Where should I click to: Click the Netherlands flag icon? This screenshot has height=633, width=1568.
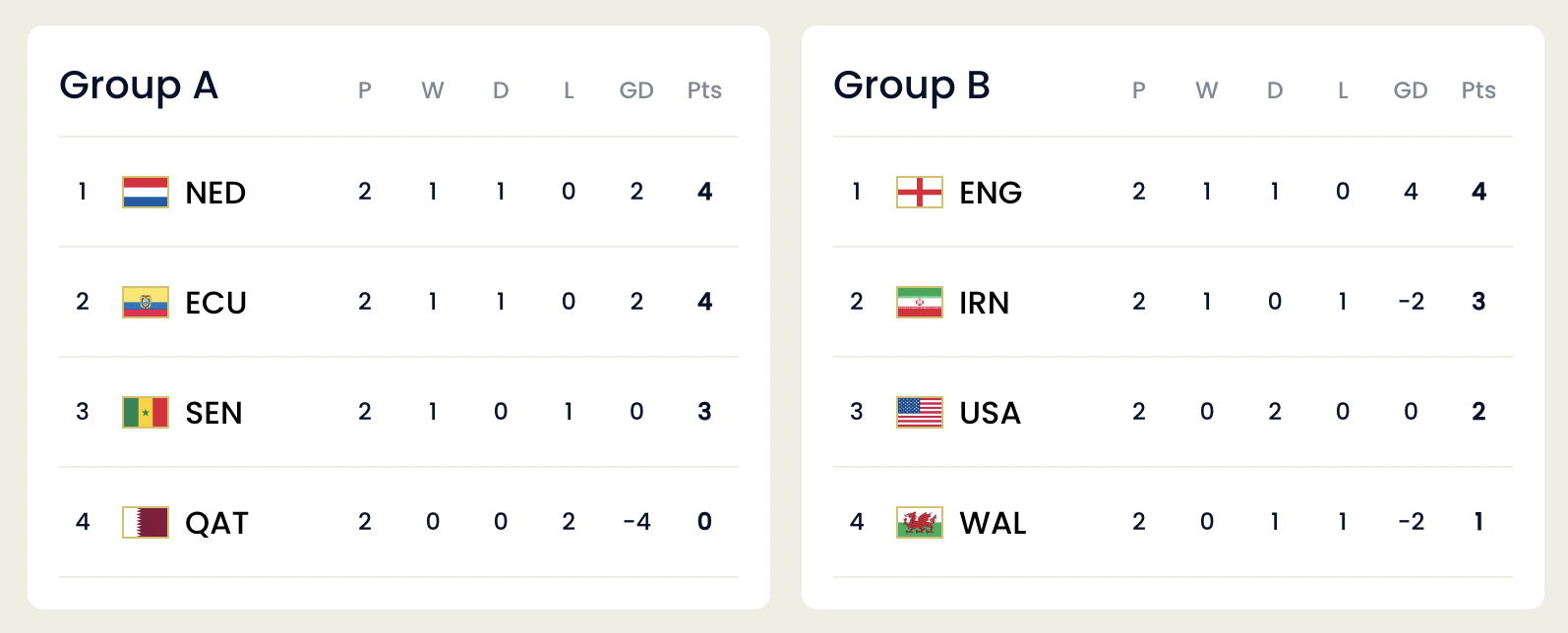(x=146, y=192)
